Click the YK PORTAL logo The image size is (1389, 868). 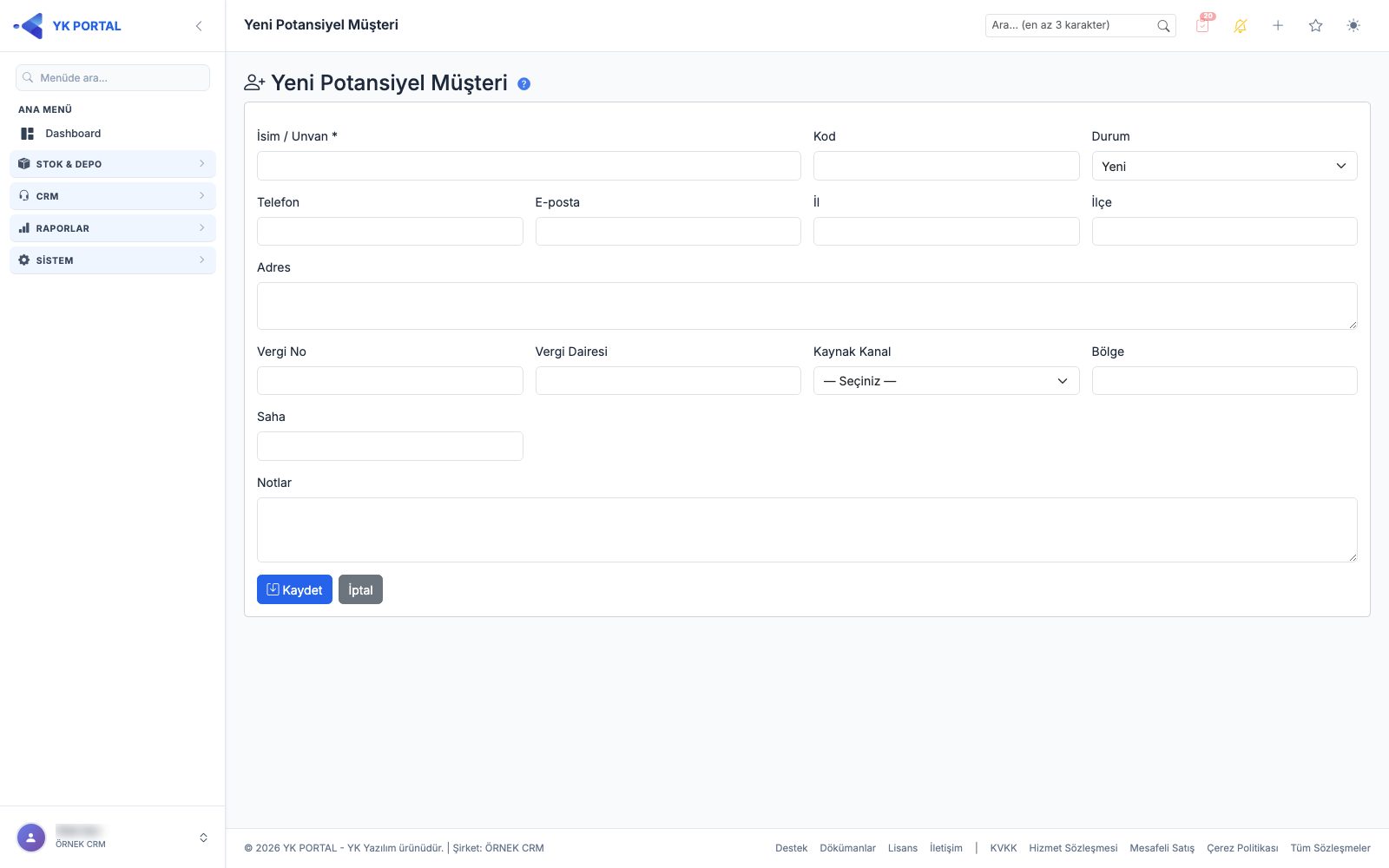click(x=68, y=26)
